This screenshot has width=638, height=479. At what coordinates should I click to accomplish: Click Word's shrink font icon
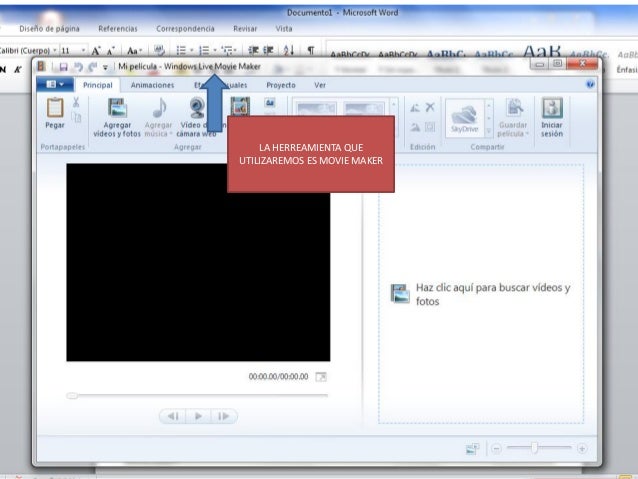(x=111, y=51)
